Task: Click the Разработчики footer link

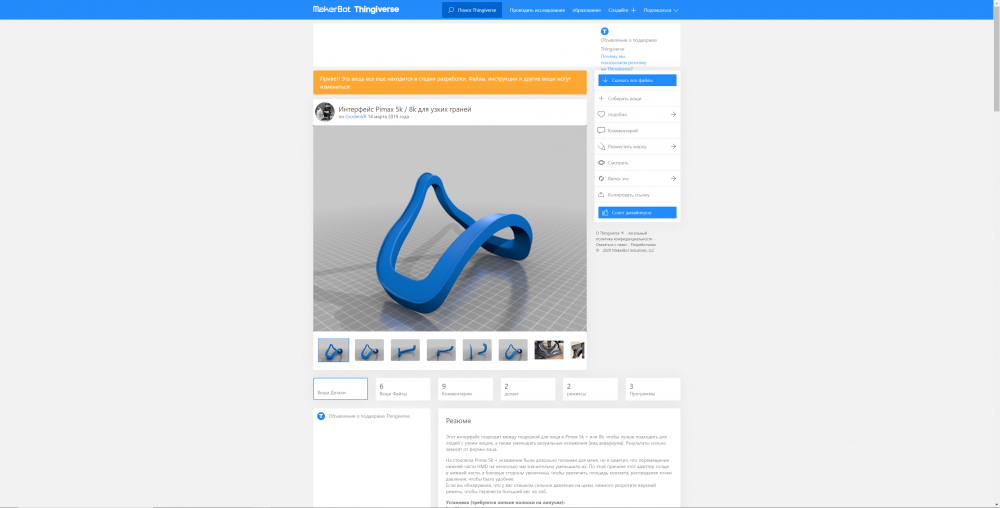Action: point(643,245)
